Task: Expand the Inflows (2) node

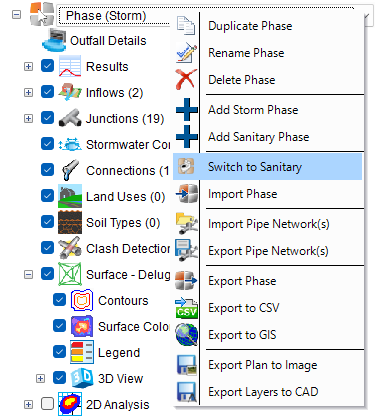Action: (28, 92)
